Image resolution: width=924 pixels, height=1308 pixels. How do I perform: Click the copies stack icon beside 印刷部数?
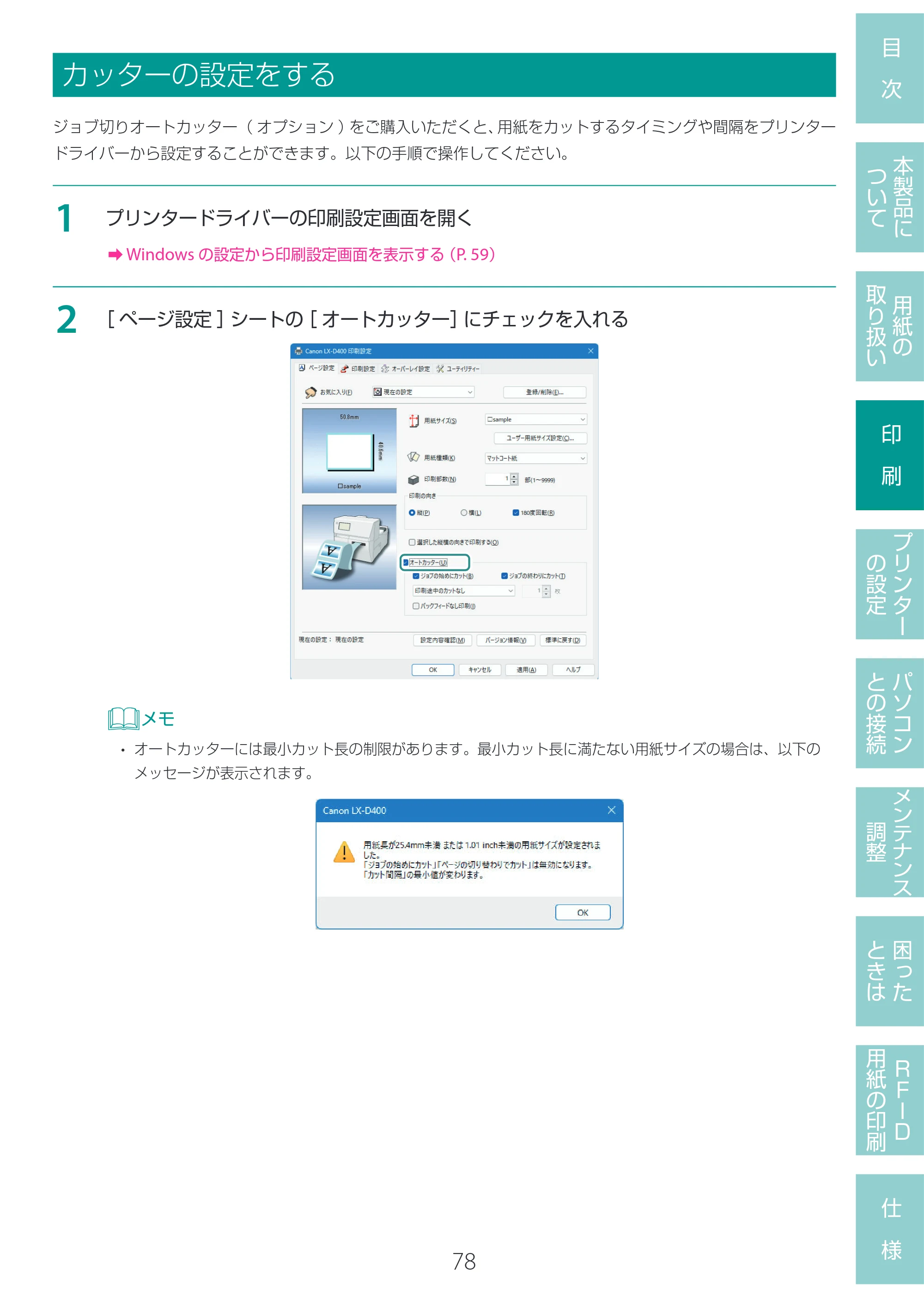(x=414, y=480)
